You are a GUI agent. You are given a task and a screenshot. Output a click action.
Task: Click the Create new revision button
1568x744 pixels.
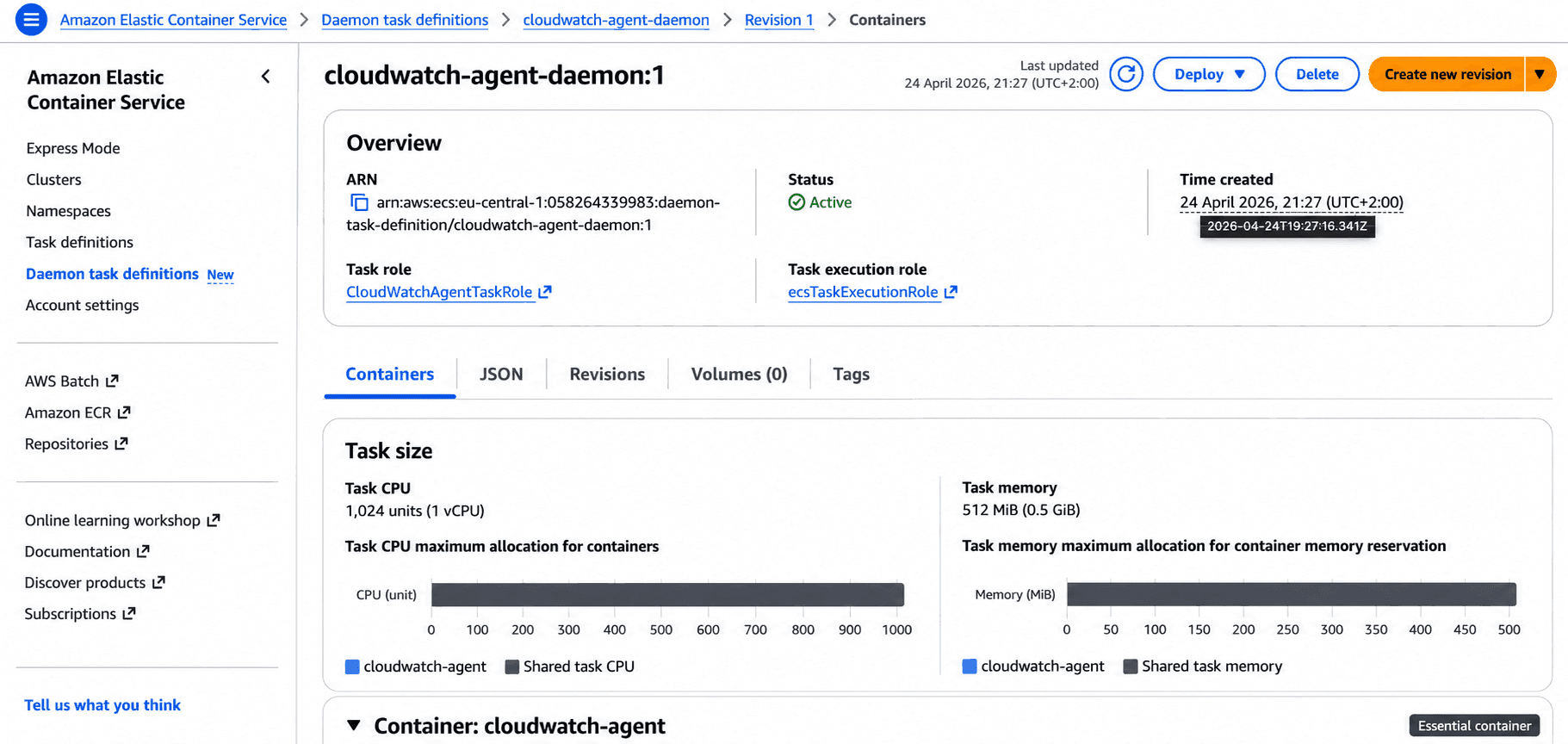1447,74
